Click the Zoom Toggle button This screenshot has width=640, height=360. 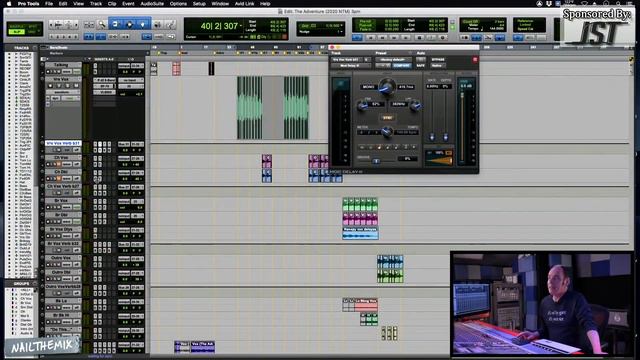tap(89, 25)
